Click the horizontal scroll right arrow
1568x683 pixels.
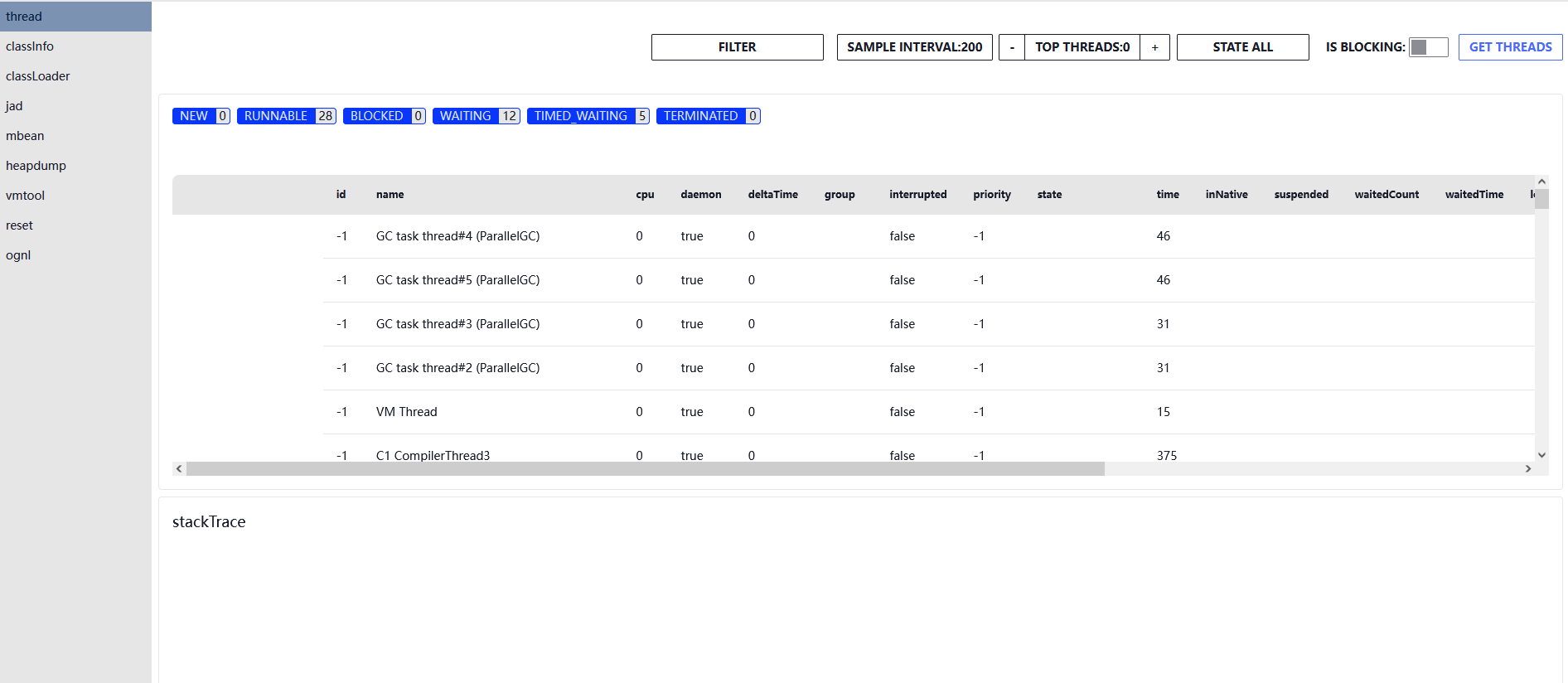point(1528,469)
